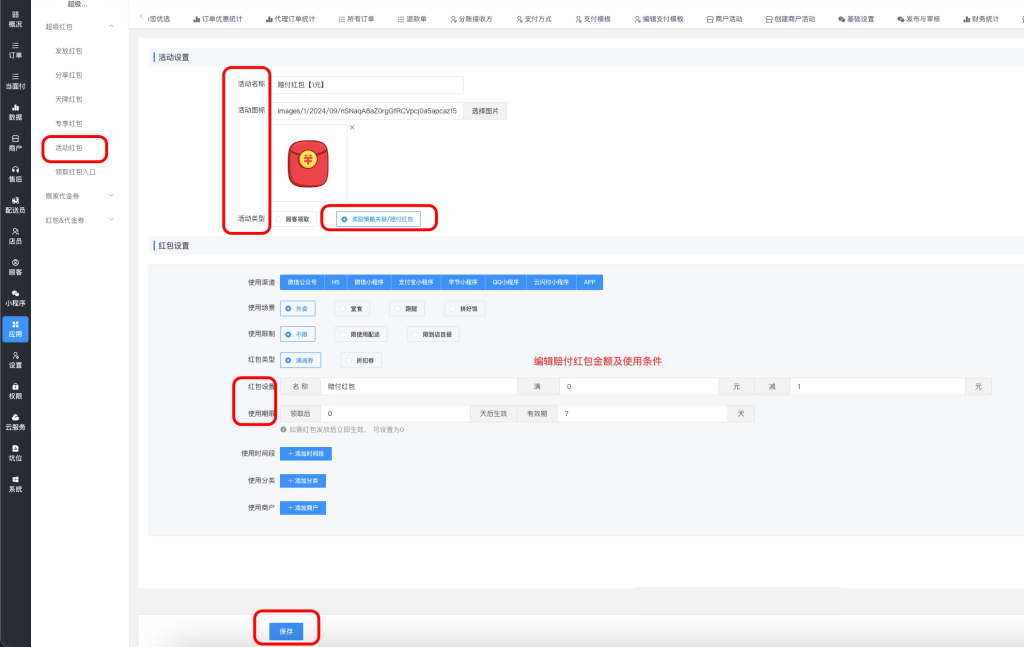Select 限使用配送 usage restriction option

click(x=364, y=335)
